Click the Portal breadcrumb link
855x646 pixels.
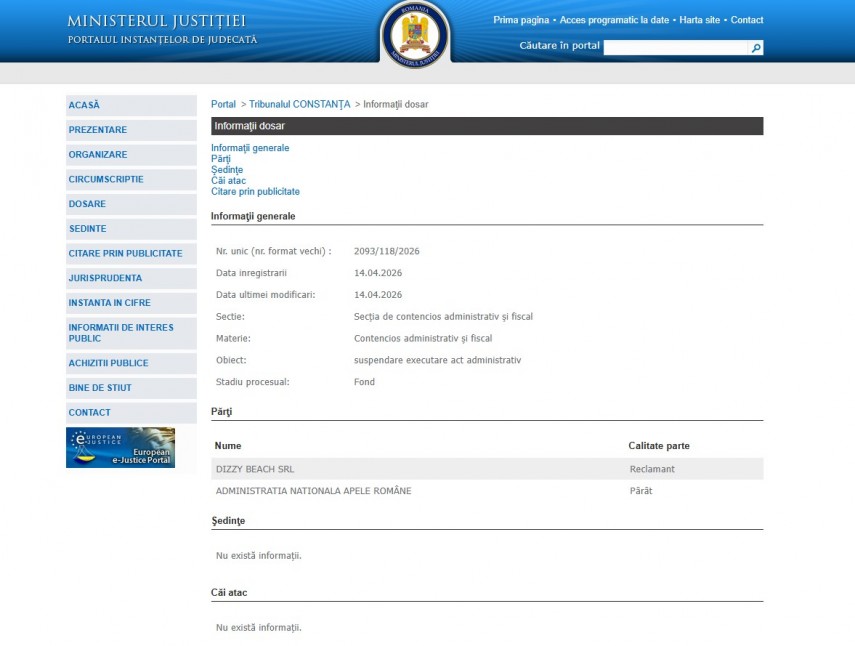223,105
